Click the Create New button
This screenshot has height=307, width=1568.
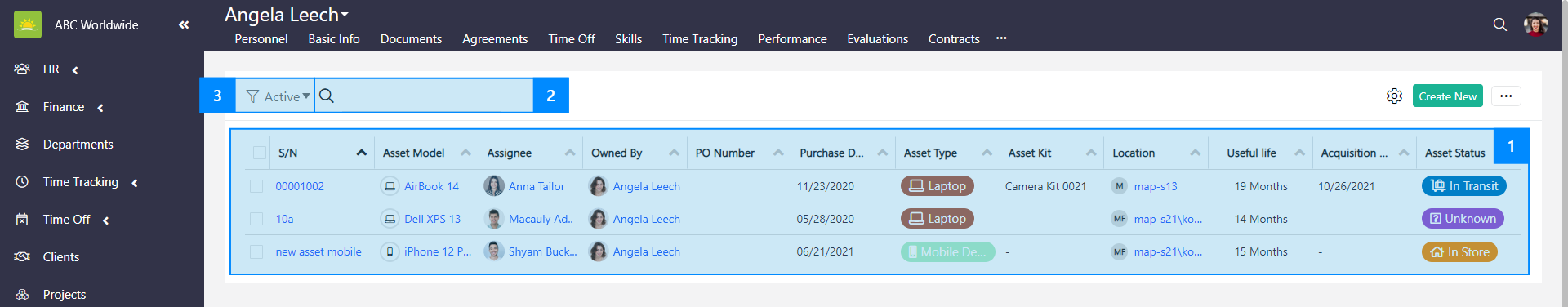(1447, 96)
